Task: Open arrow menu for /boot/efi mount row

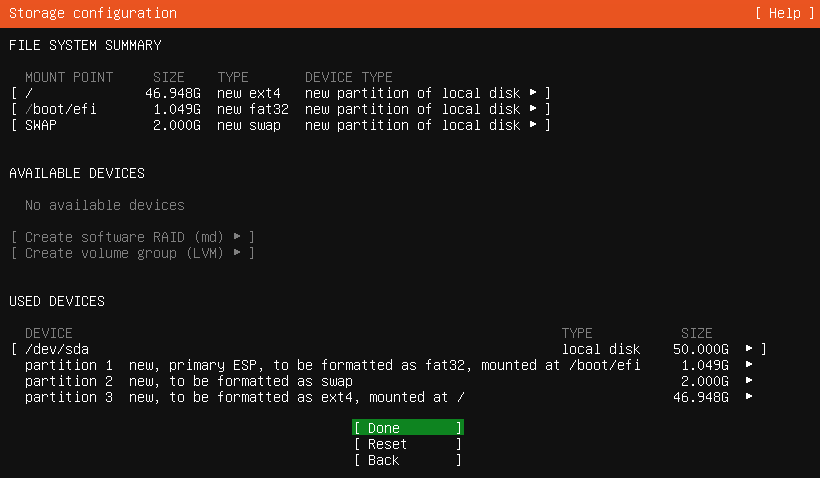Action: 532,109
